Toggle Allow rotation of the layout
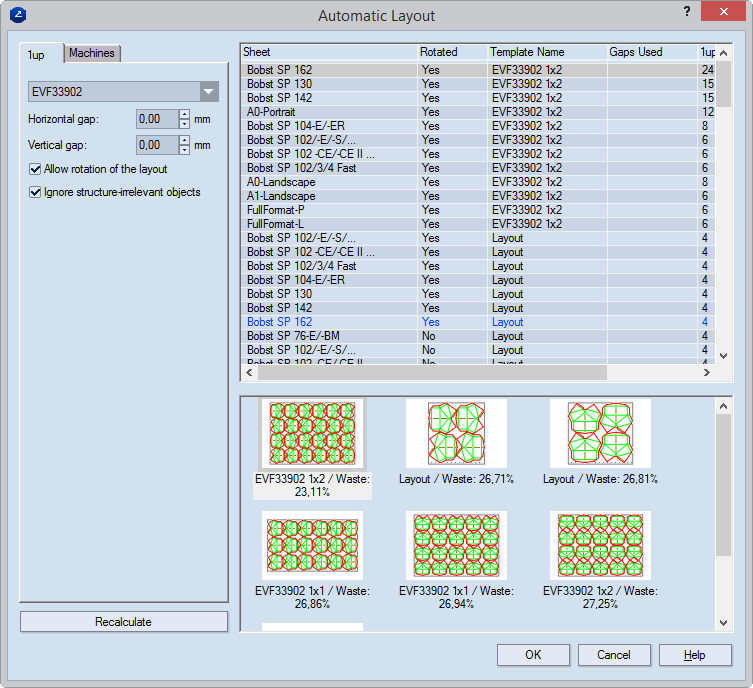The image size is (753, 688). point(36,170)
